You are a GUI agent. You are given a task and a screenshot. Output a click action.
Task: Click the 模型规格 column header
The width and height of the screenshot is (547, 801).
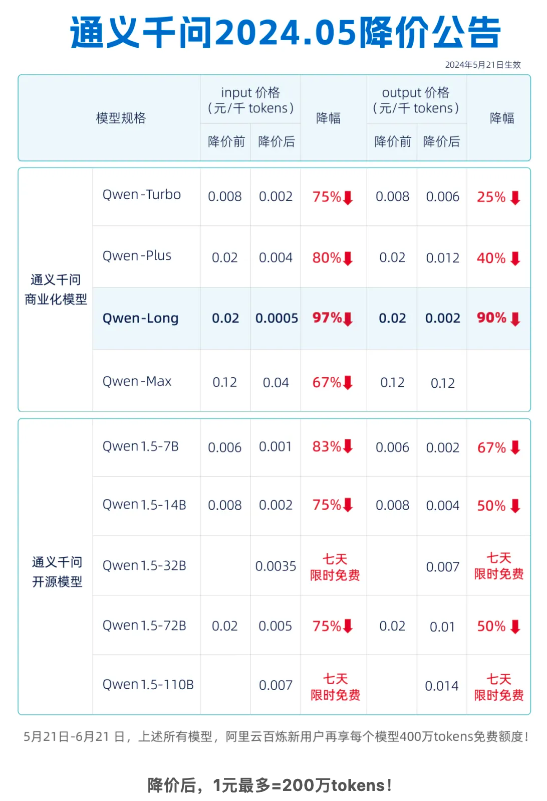[121, 118]
